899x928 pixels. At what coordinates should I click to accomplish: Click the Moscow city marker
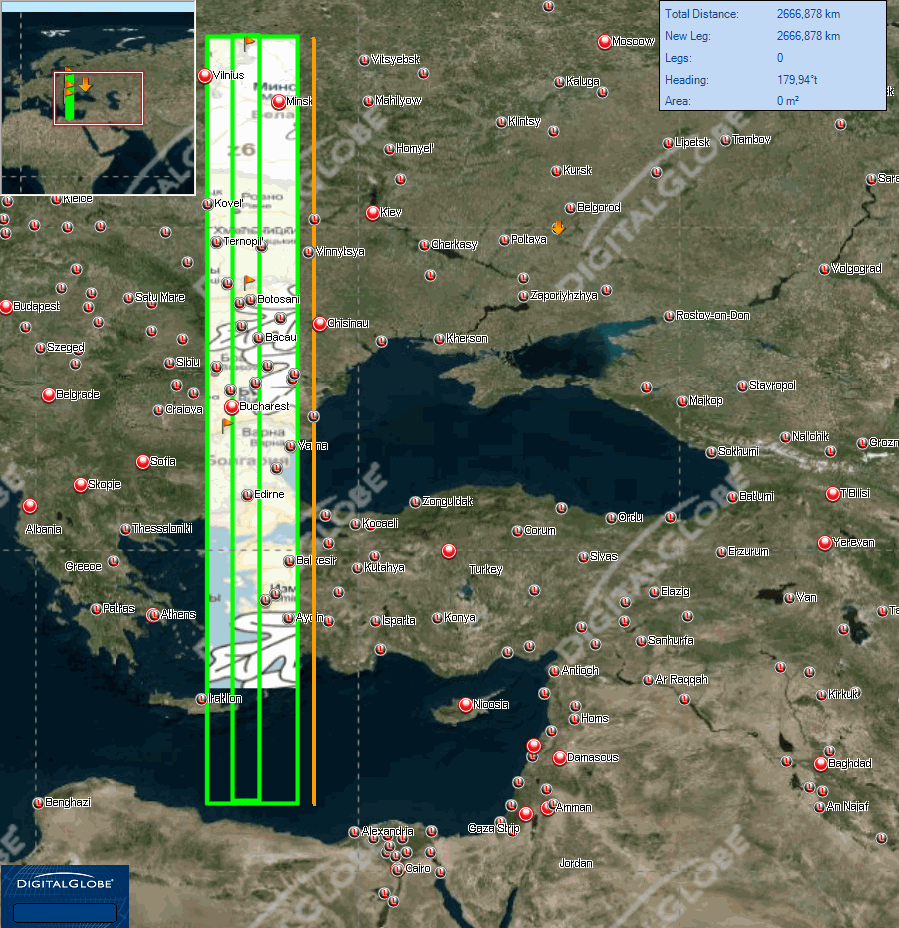pyautogui.click(x=604, y=42)
